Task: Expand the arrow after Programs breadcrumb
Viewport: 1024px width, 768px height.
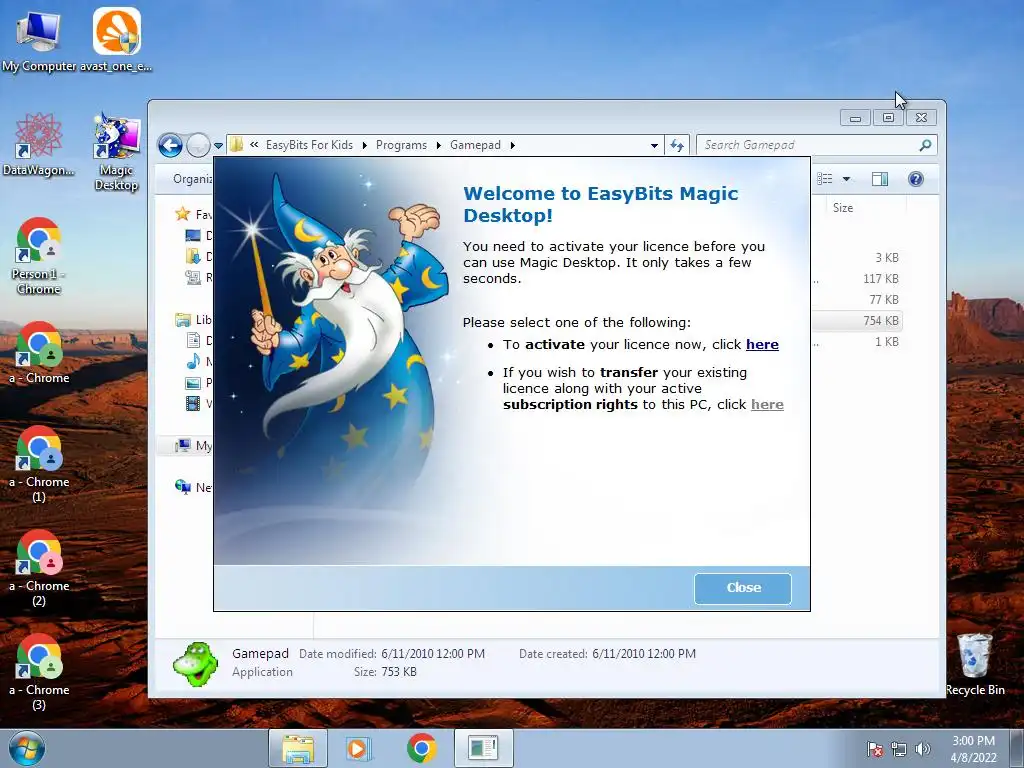Action: 438,145
